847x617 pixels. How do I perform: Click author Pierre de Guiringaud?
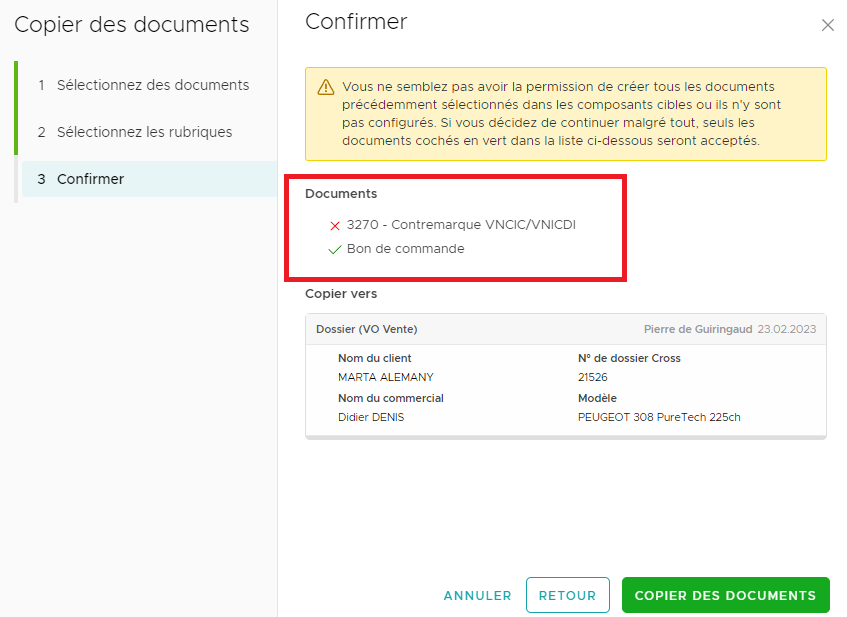pyautogui.click(x=698, y=329)
